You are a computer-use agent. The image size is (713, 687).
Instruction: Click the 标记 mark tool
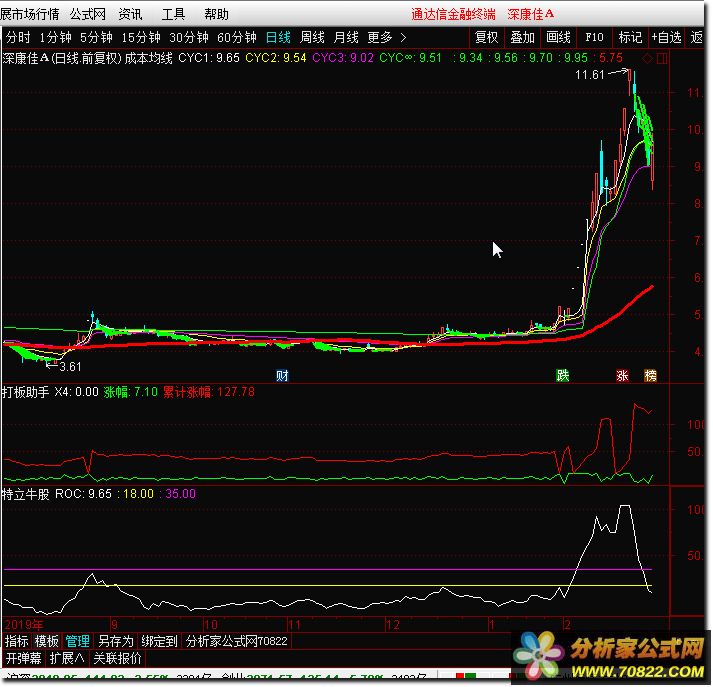tap(630, 37)
